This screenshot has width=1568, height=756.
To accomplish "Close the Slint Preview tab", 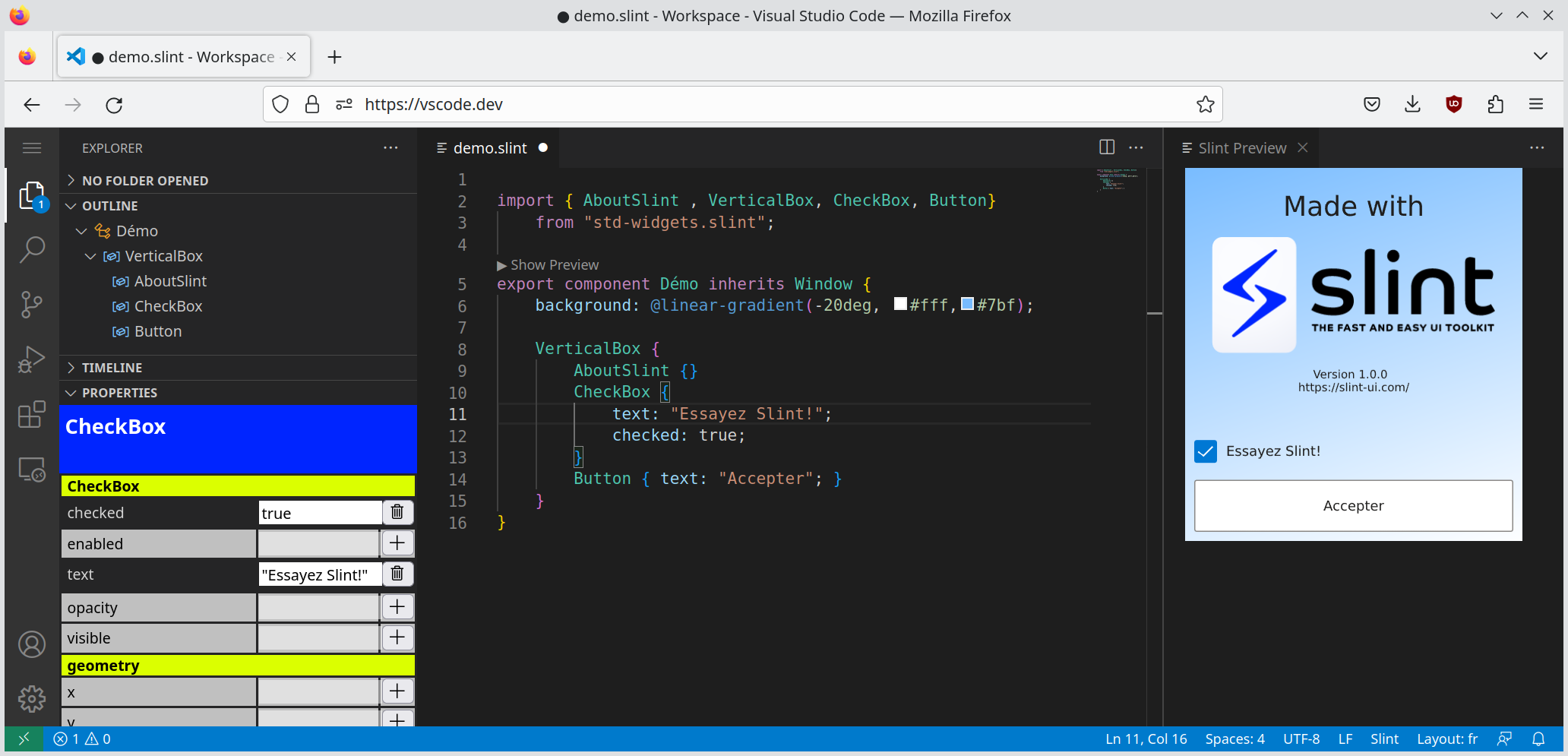I will point(1303,147).
